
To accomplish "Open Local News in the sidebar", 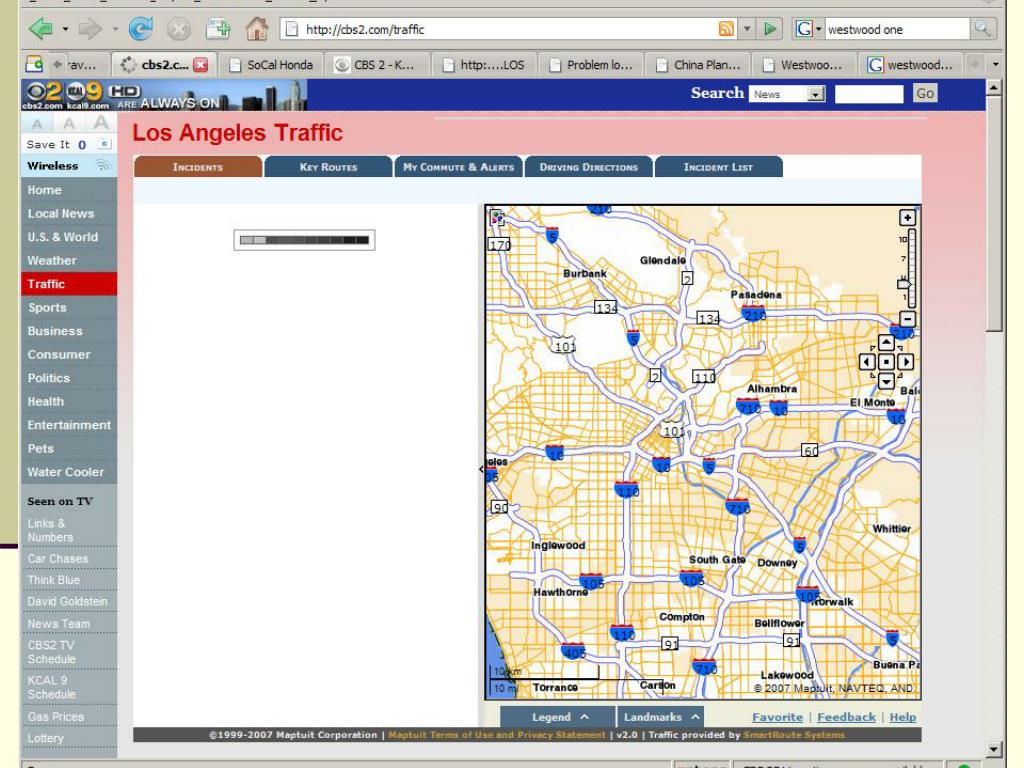I will click(69, 214).
